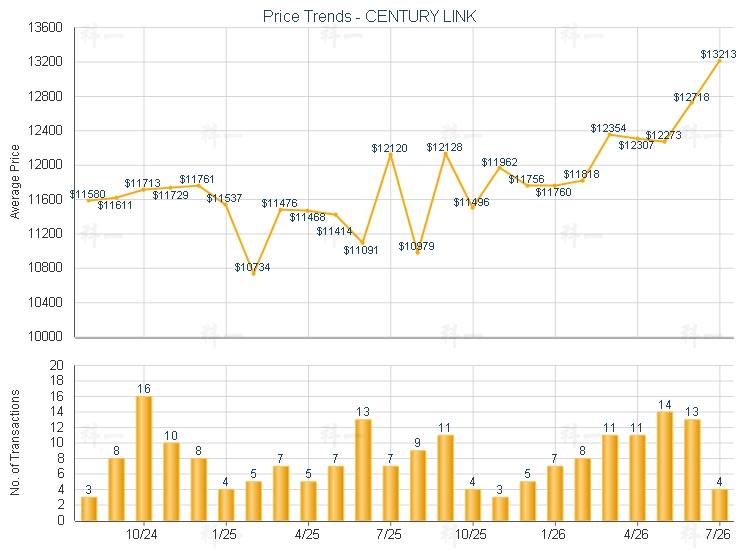Select the bar labeled 14 transactions
740x550 pixels.
click(x=664, y=466)
